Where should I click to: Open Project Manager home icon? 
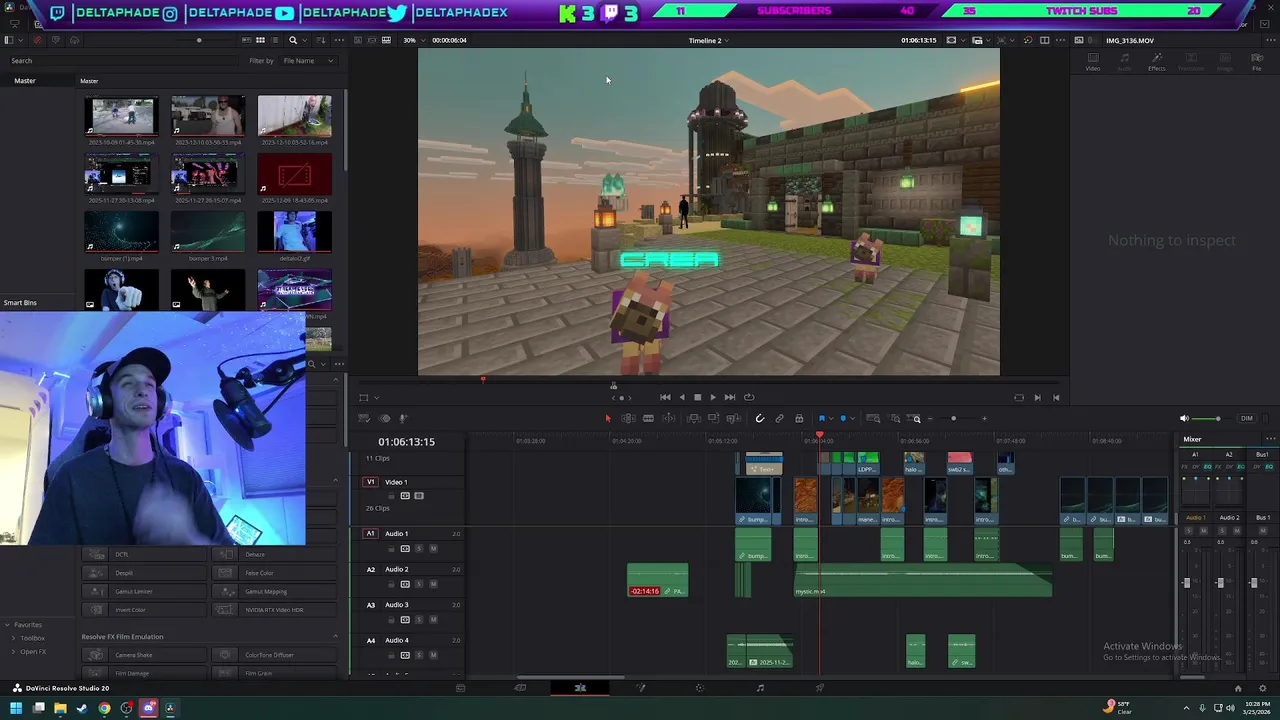pyautogui.click(x=1238, y=688)
